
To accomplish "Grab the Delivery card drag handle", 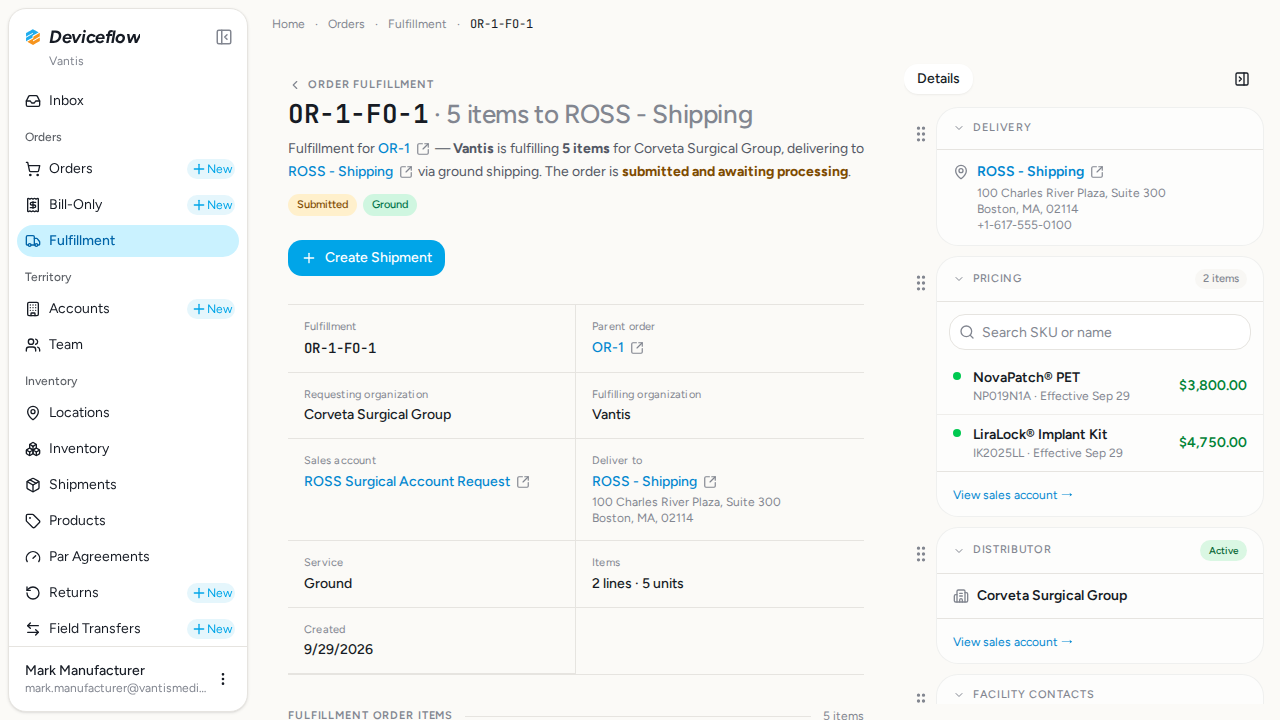I will pyautogui.click(x=921, y=134).
